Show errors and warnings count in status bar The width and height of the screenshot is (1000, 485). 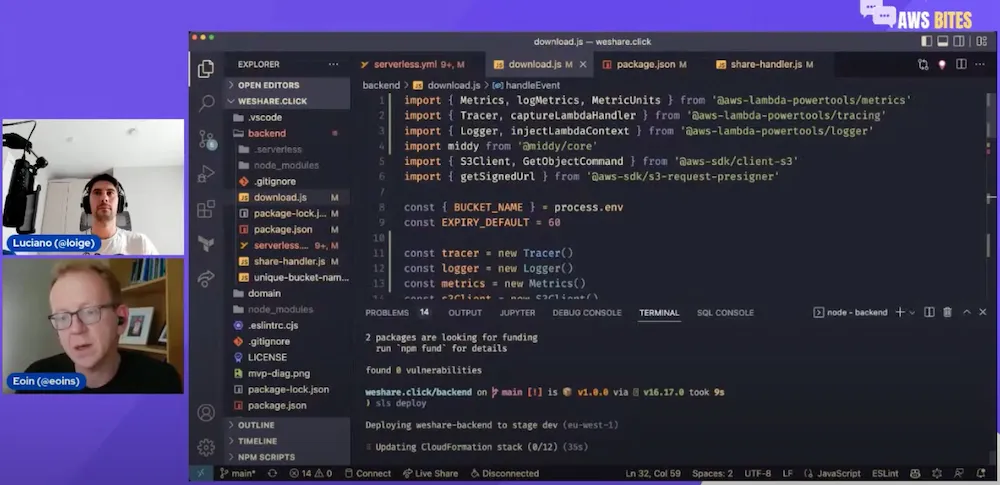311,474
